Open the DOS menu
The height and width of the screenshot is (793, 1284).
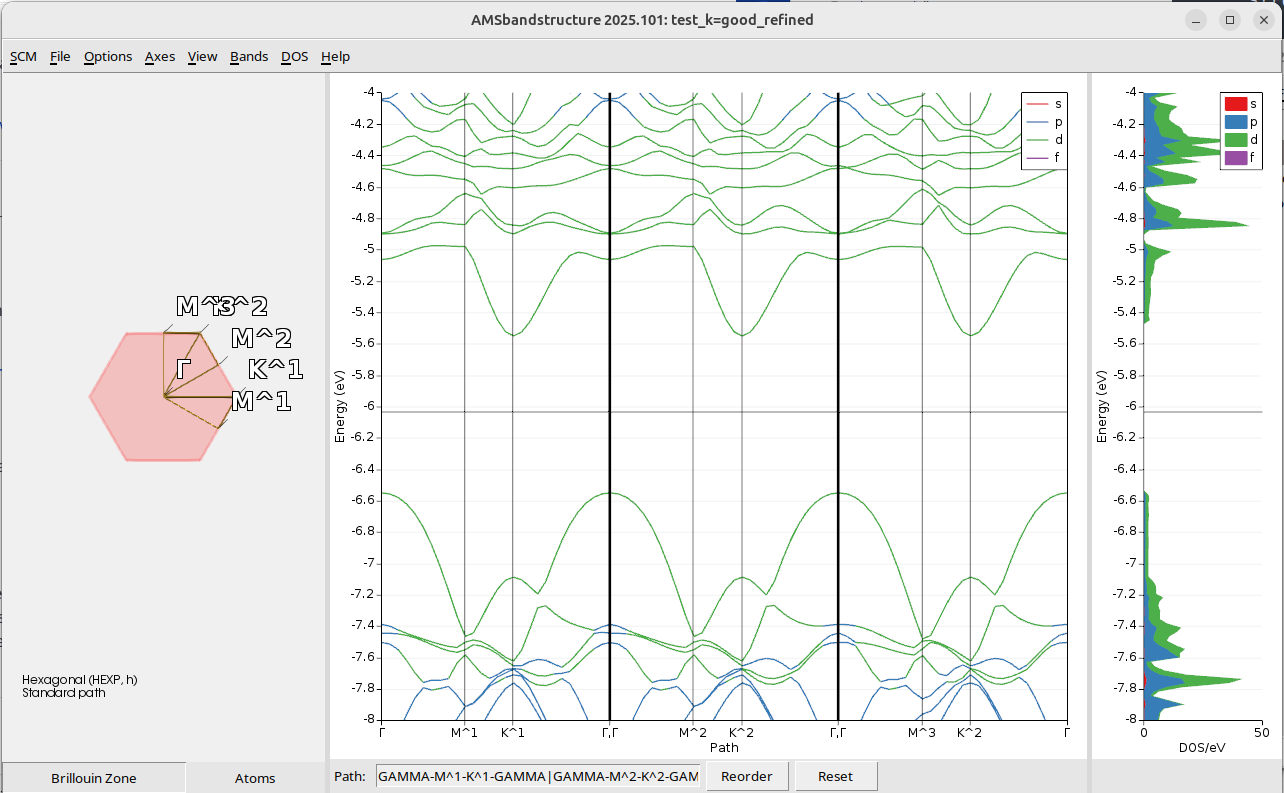pos(294,57)
